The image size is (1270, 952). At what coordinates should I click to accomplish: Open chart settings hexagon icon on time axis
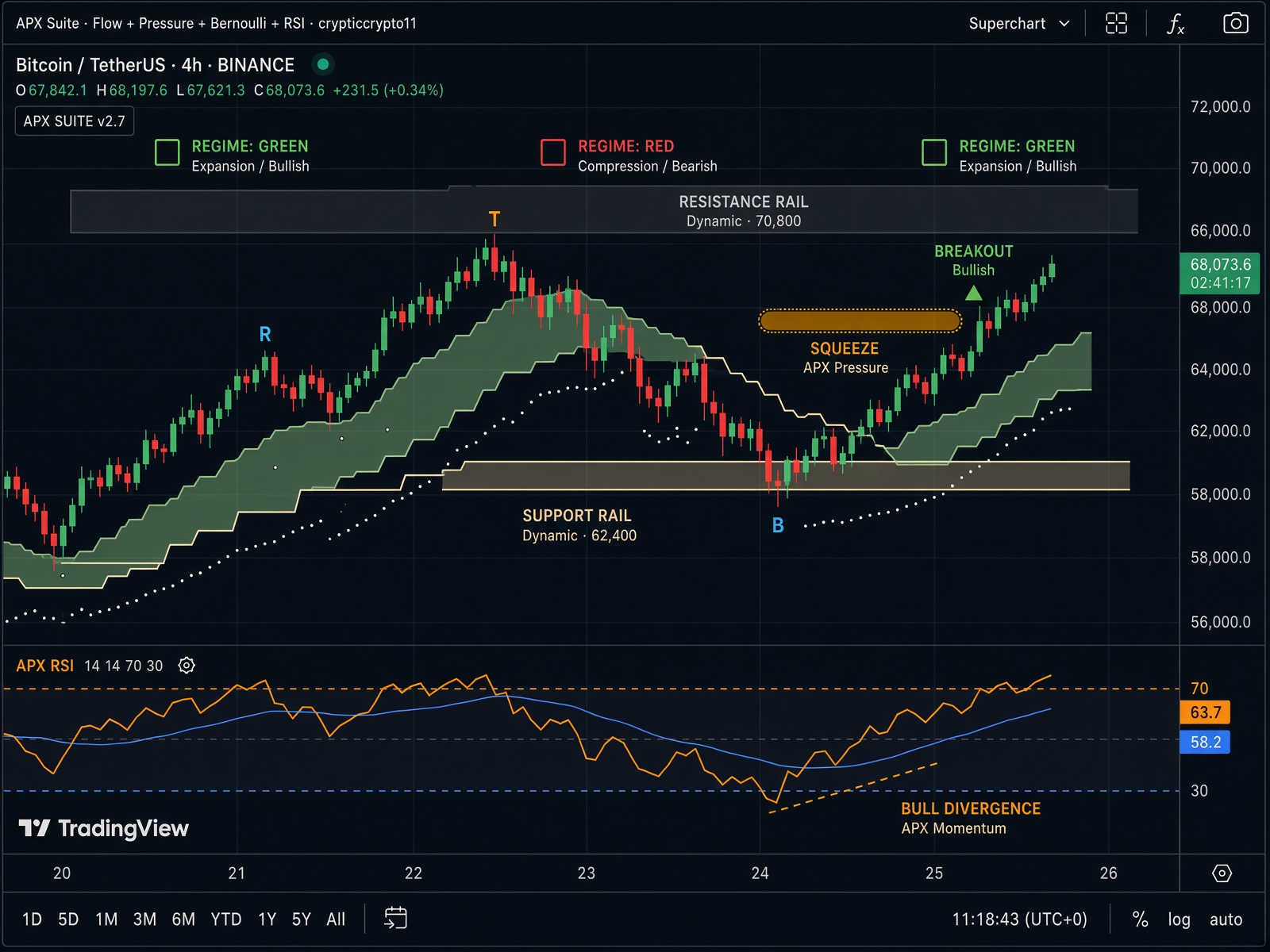(x=1222, y=873)
